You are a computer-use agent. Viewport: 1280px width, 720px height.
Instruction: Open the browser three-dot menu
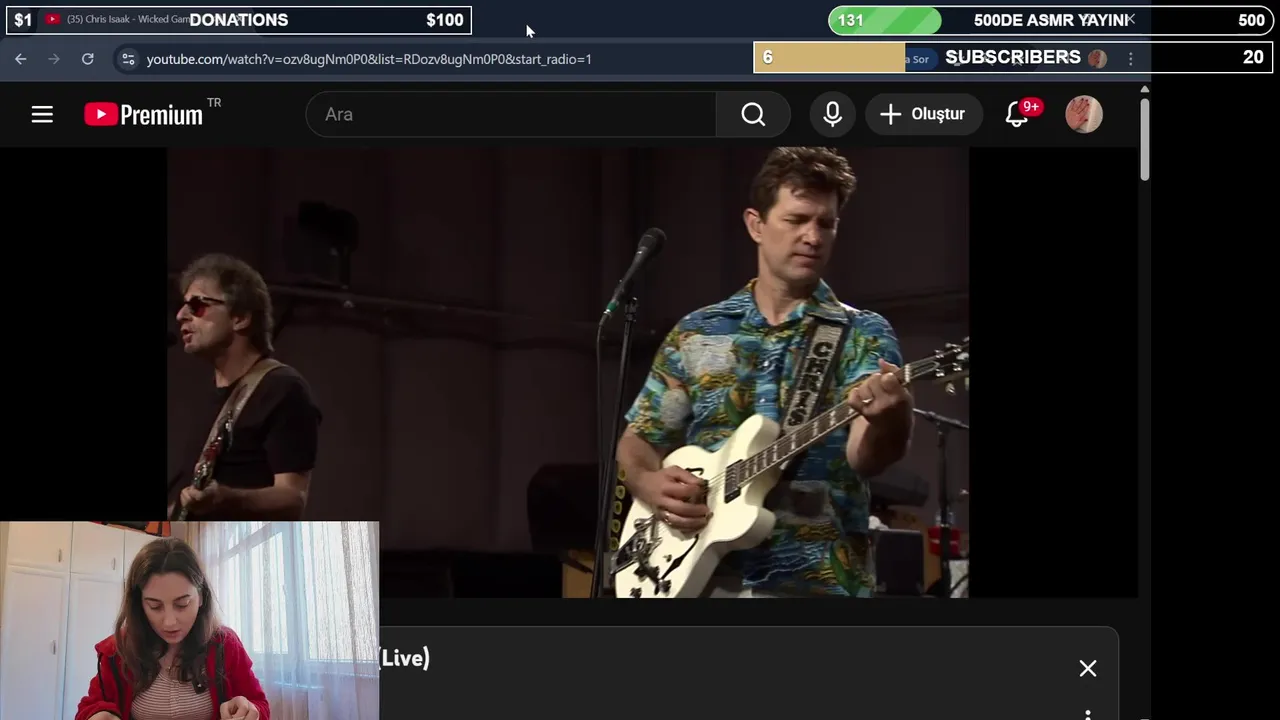(x=1131, y=59)
